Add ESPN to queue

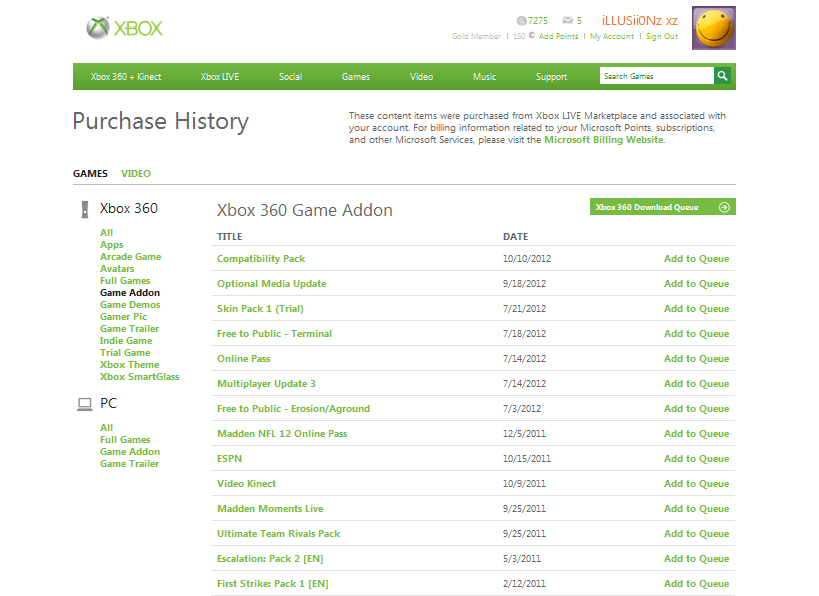coord(696,459)
